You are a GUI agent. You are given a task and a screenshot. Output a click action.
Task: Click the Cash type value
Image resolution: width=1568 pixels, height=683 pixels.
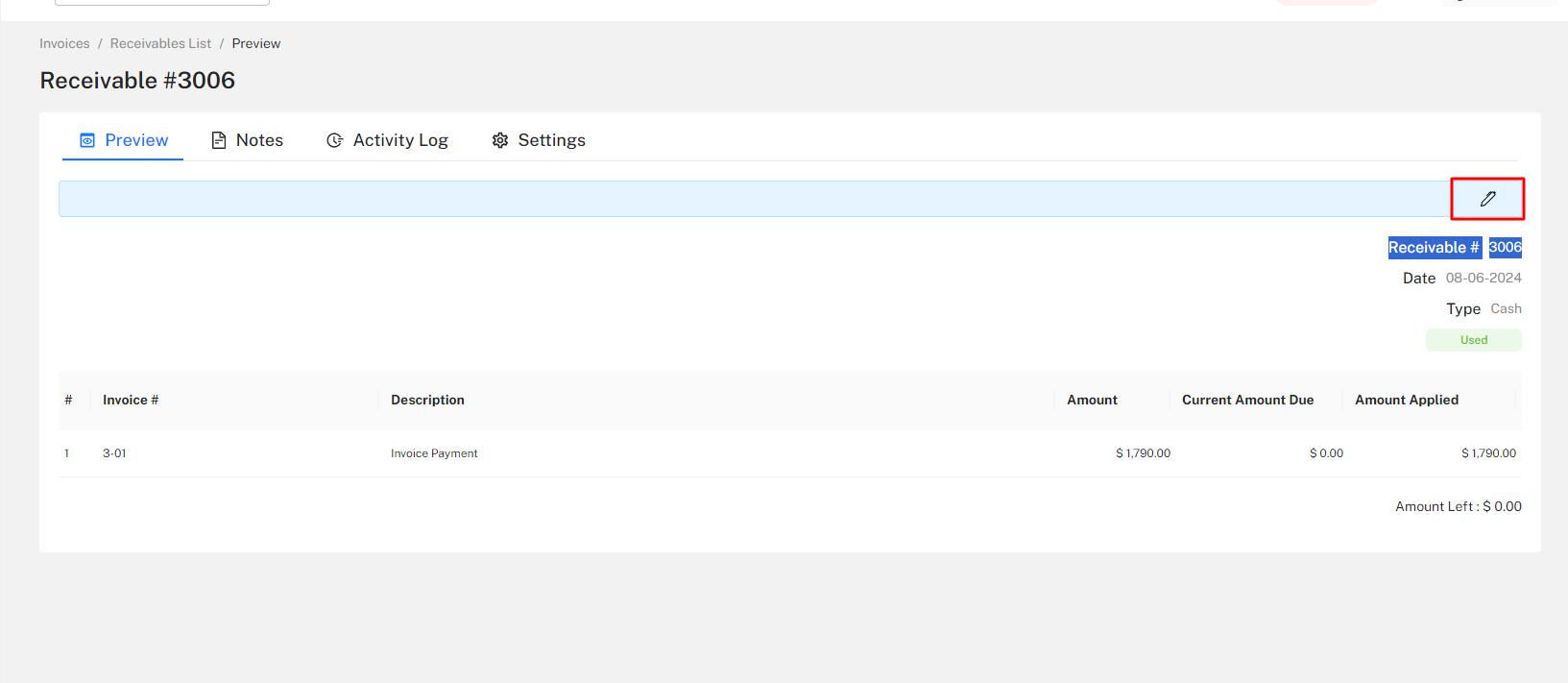pos(1506,308)
